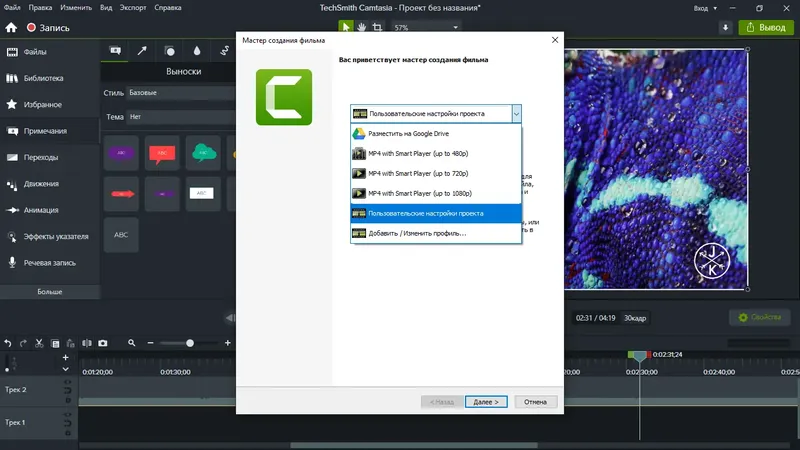This screenshot has width=800, height=450.
Task: Select highlighted Пользовательские настройки проекта list option
Action: 436,213
